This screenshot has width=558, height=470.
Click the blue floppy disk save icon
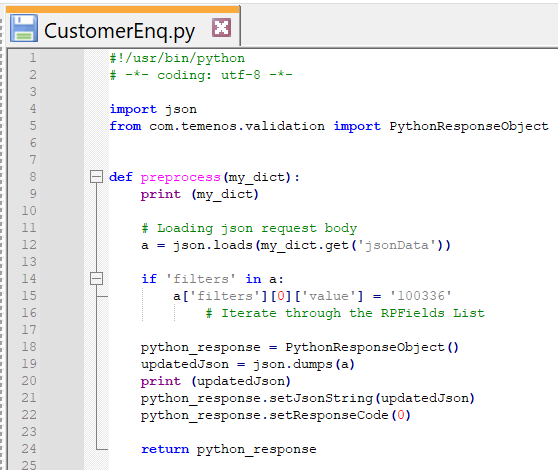23,28
